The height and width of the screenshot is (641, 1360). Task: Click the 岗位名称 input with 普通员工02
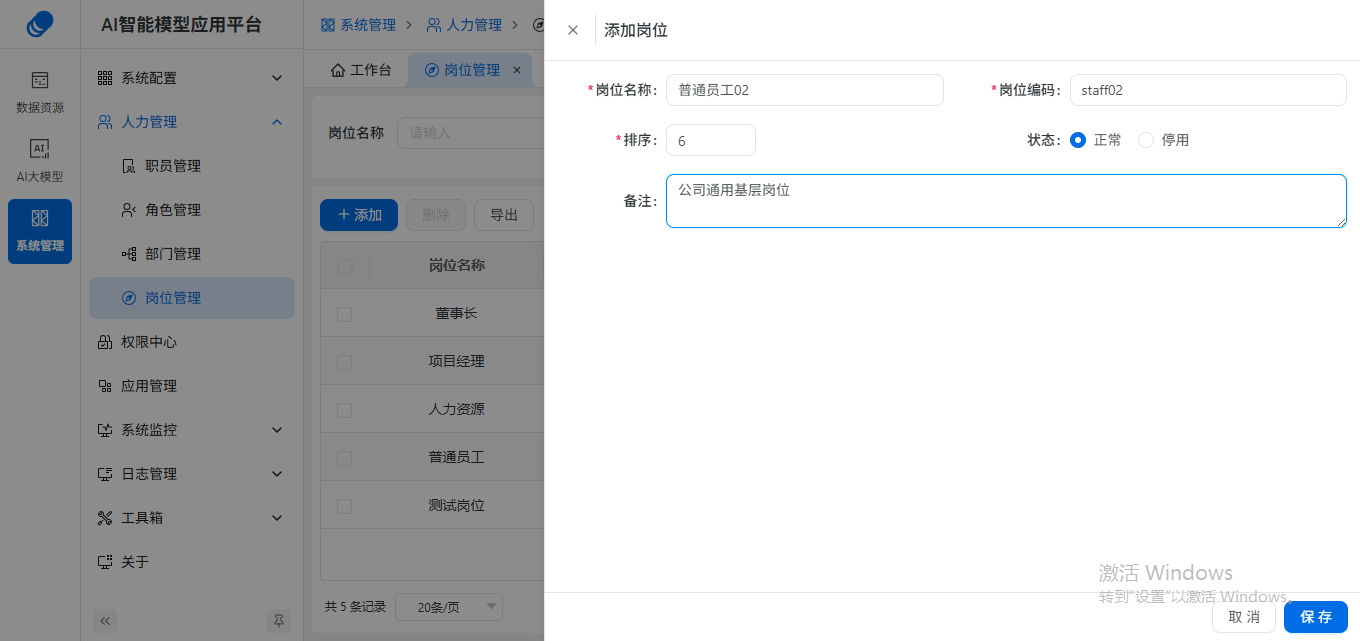[805, 90]
